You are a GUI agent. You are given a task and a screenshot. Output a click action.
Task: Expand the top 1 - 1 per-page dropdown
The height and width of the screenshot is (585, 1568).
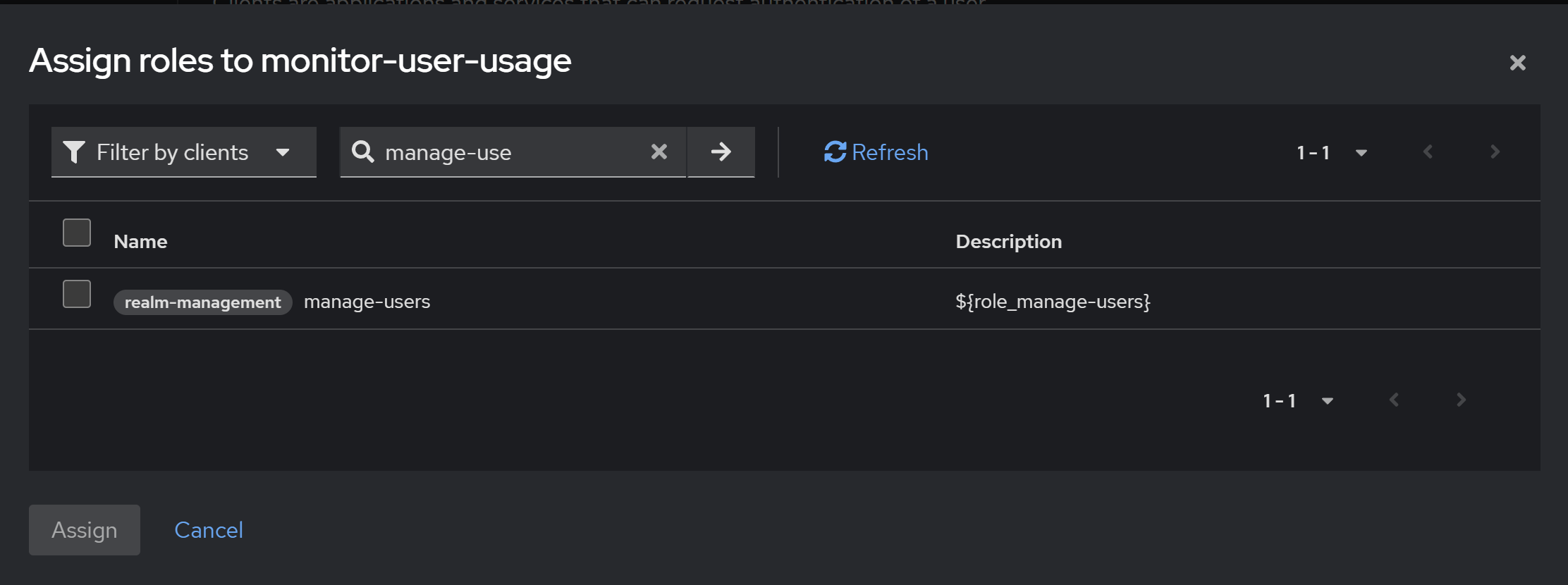1361,152
